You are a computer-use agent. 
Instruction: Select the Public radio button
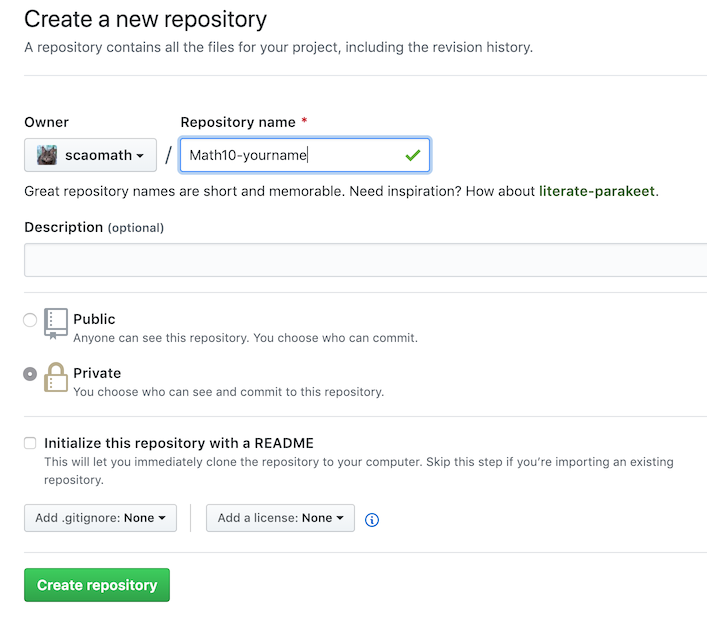[30, 320]
